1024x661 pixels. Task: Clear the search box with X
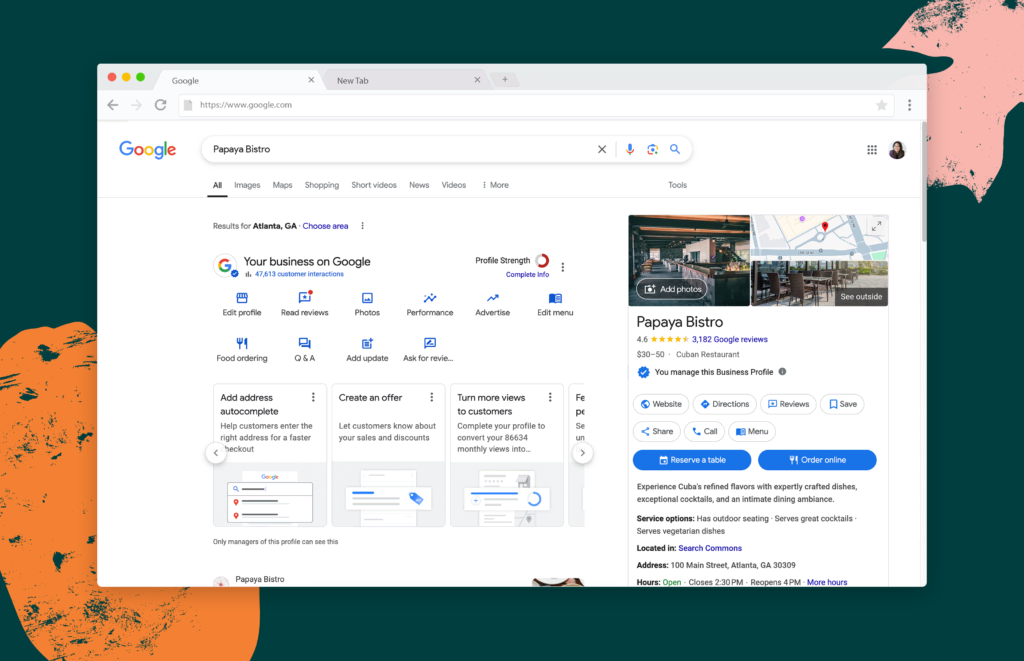[x=601, y=150]
